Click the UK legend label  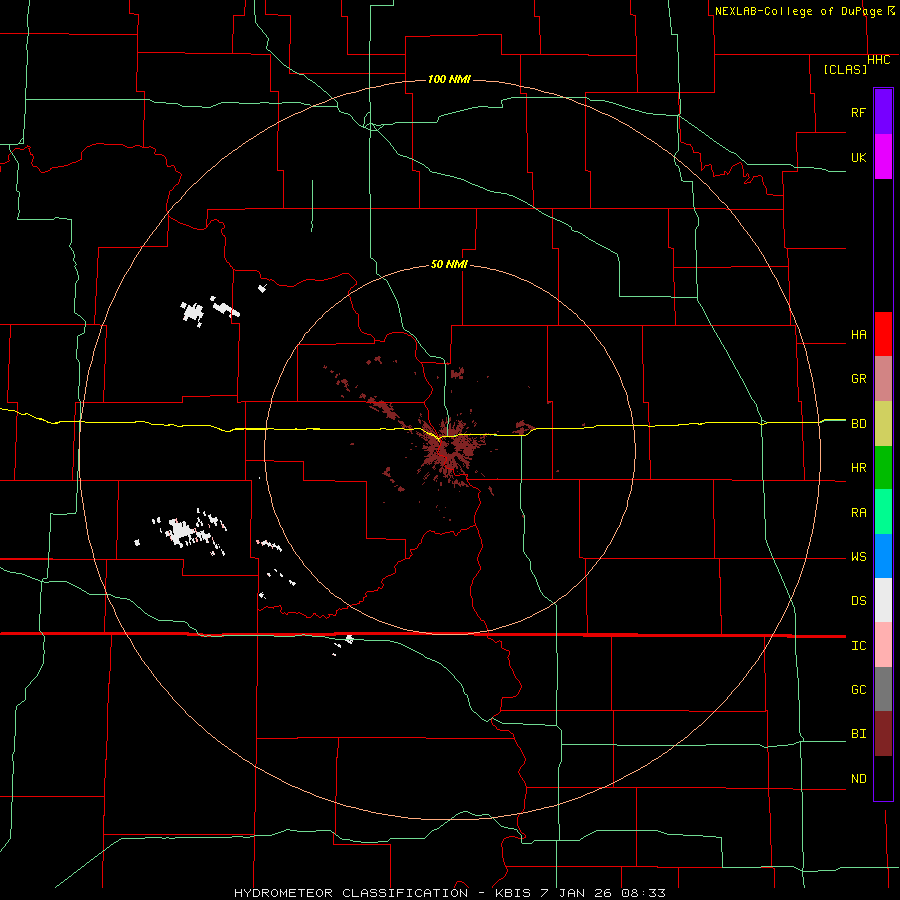[x=858, y=157]
